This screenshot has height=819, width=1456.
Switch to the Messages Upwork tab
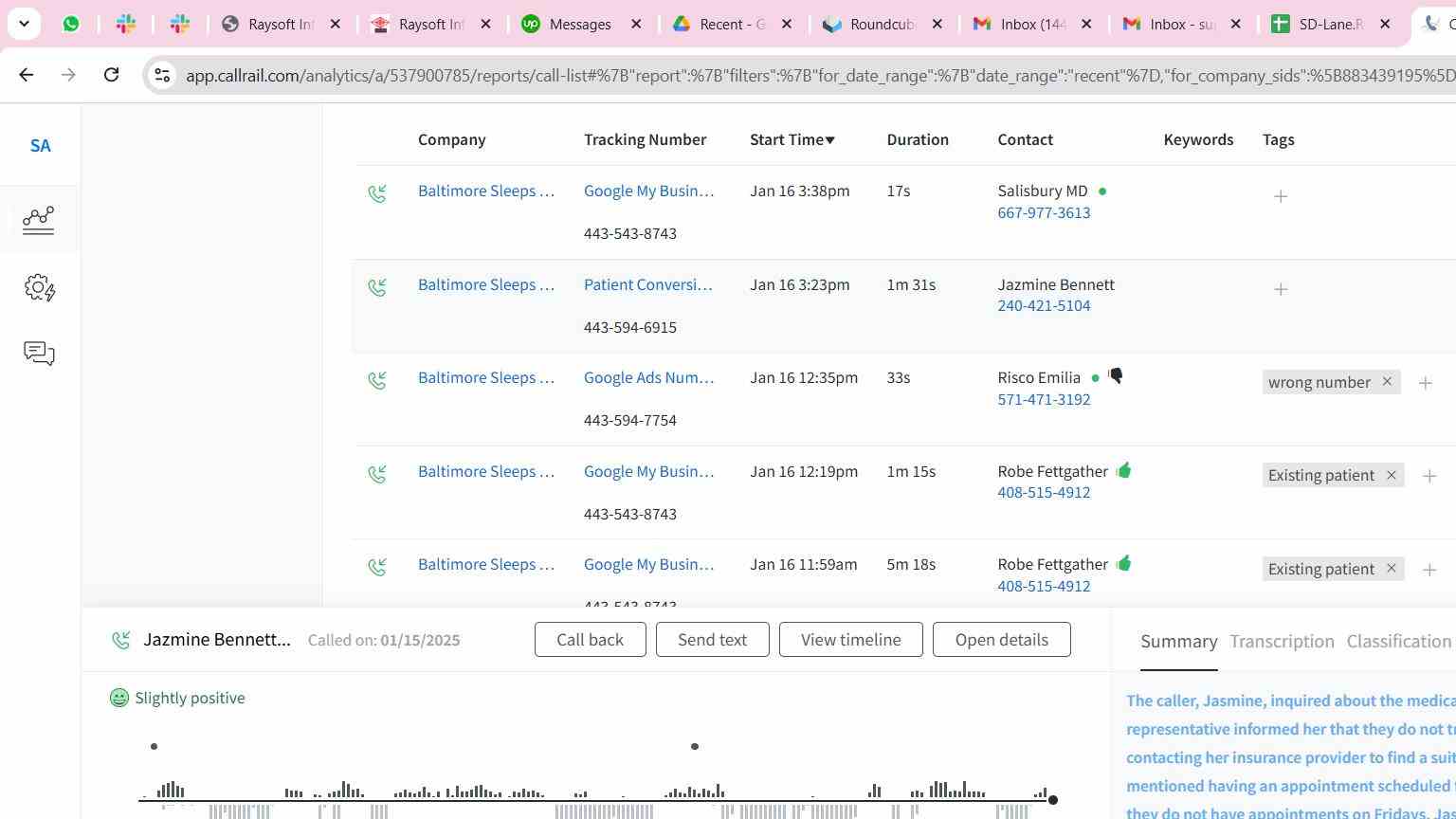click(579, 24)
